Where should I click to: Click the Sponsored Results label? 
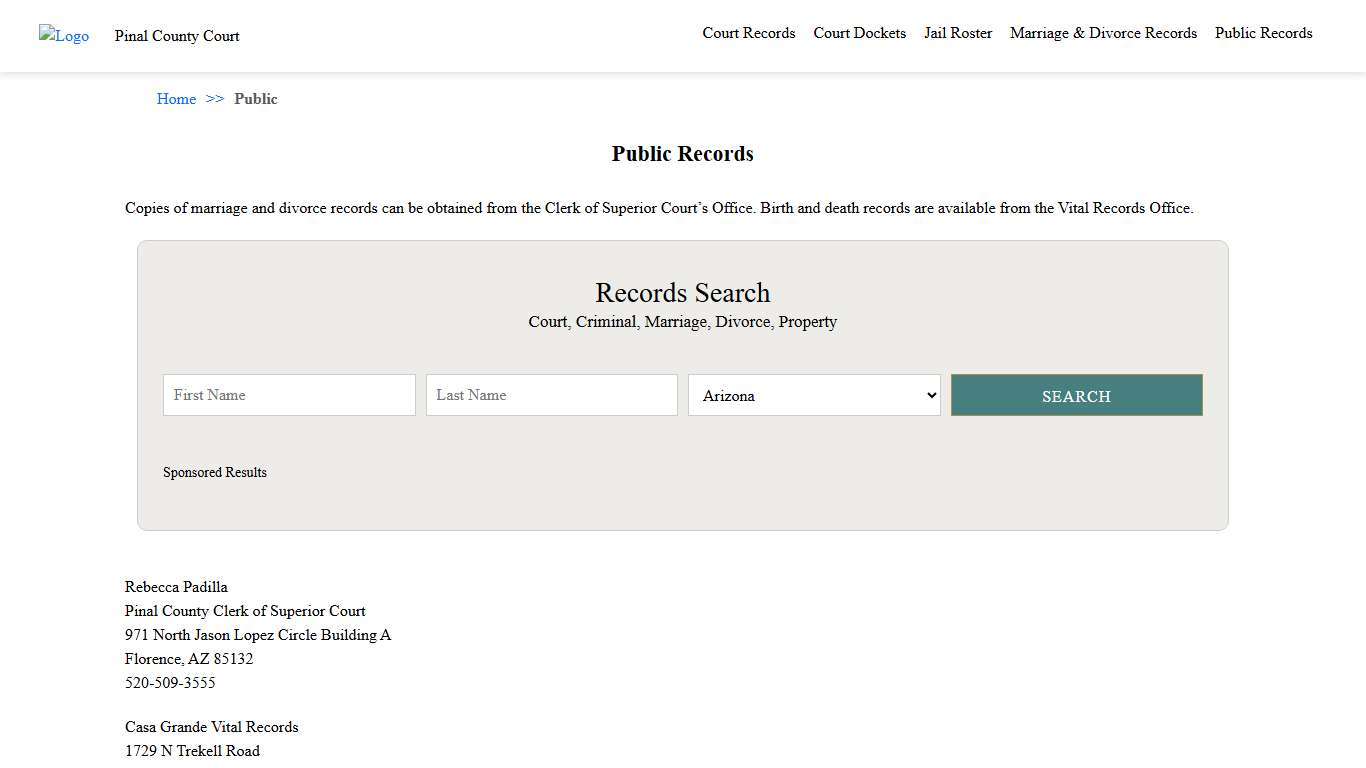(215, 472)
